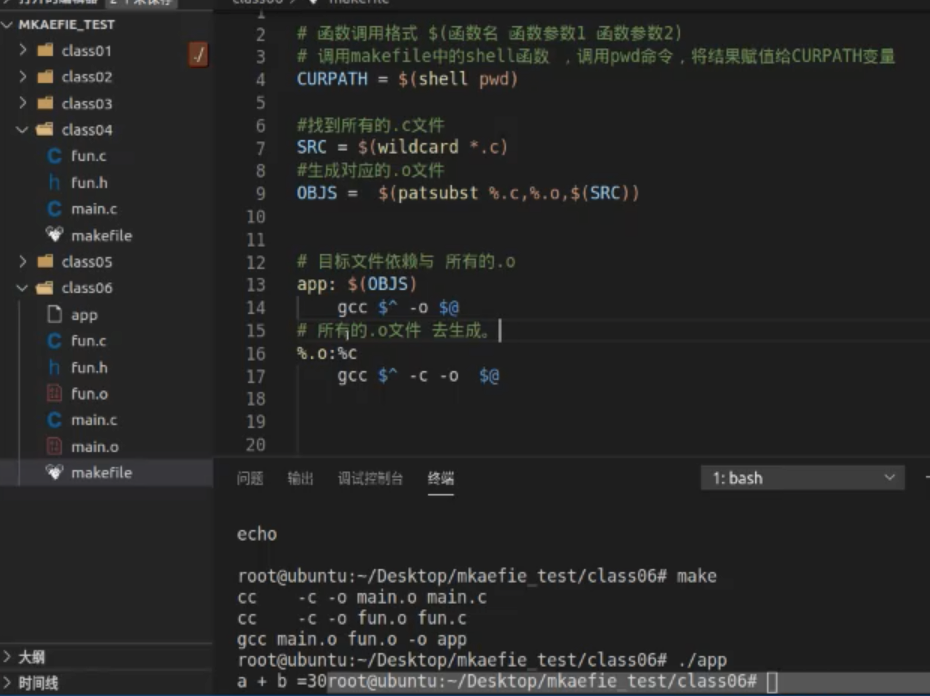Click editor line number 16
This screenshot has width=930, height=696.
coord(256,354)
